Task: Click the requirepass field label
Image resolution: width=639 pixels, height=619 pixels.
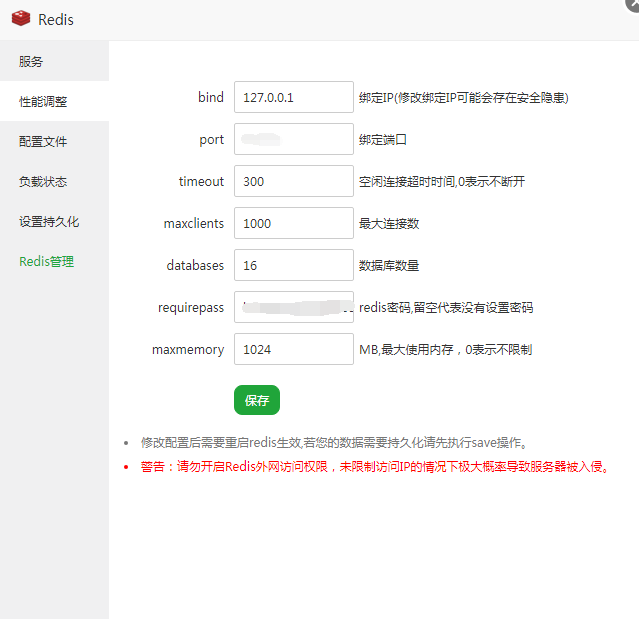Action: click(x=189, y=307)
